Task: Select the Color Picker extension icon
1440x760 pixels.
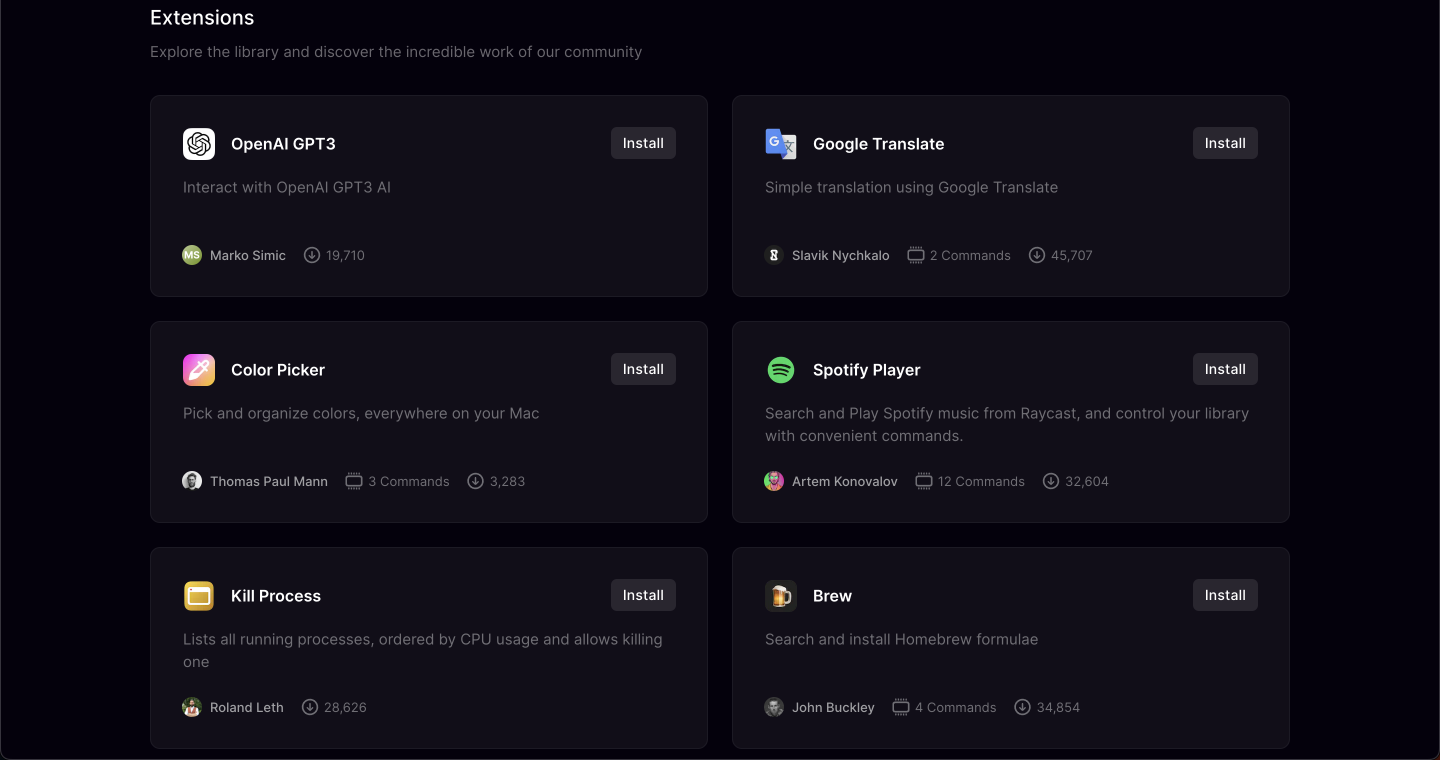Action: tap(199, 369)
